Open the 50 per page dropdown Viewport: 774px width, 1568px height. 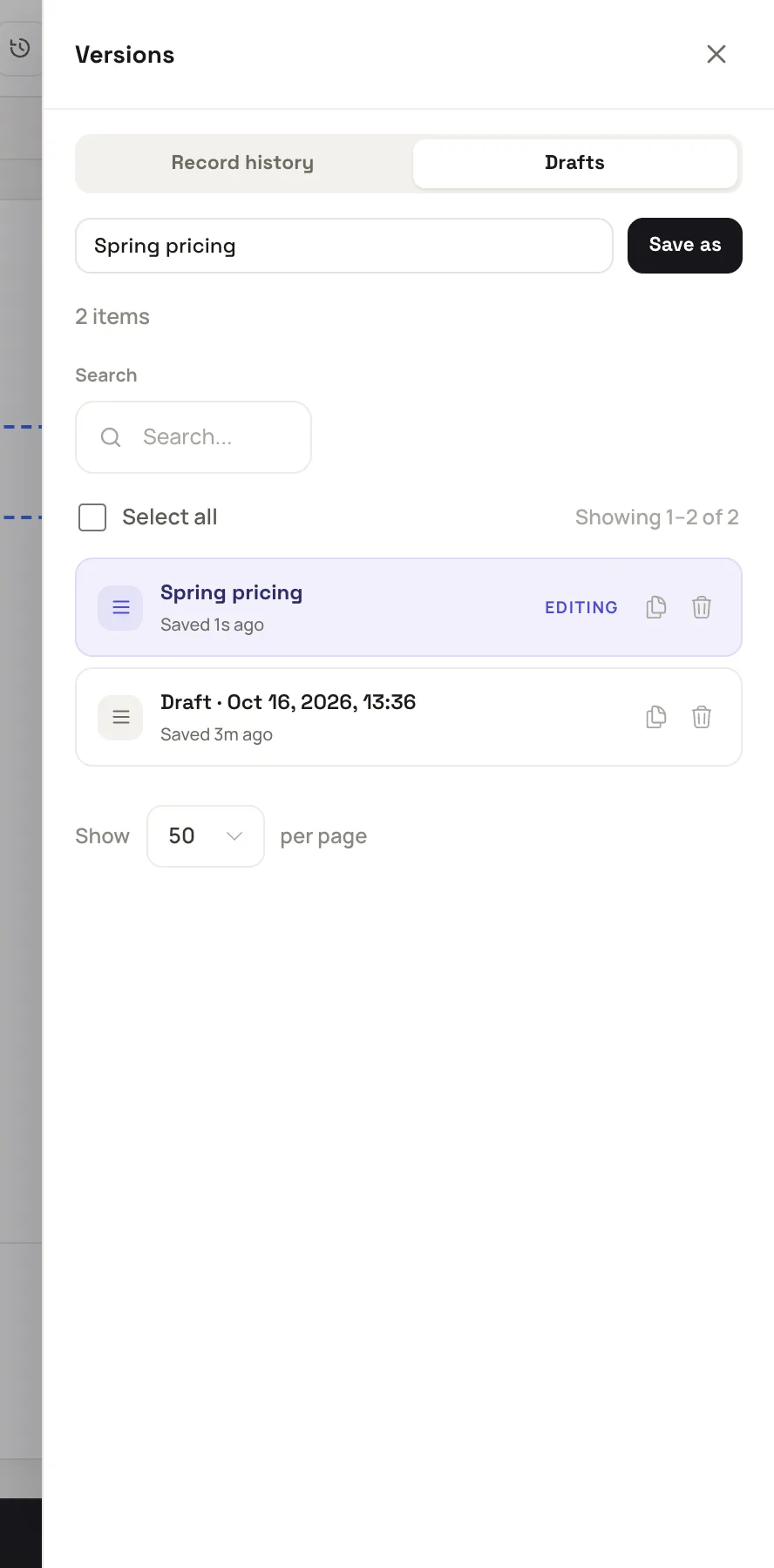pos(206,836)
